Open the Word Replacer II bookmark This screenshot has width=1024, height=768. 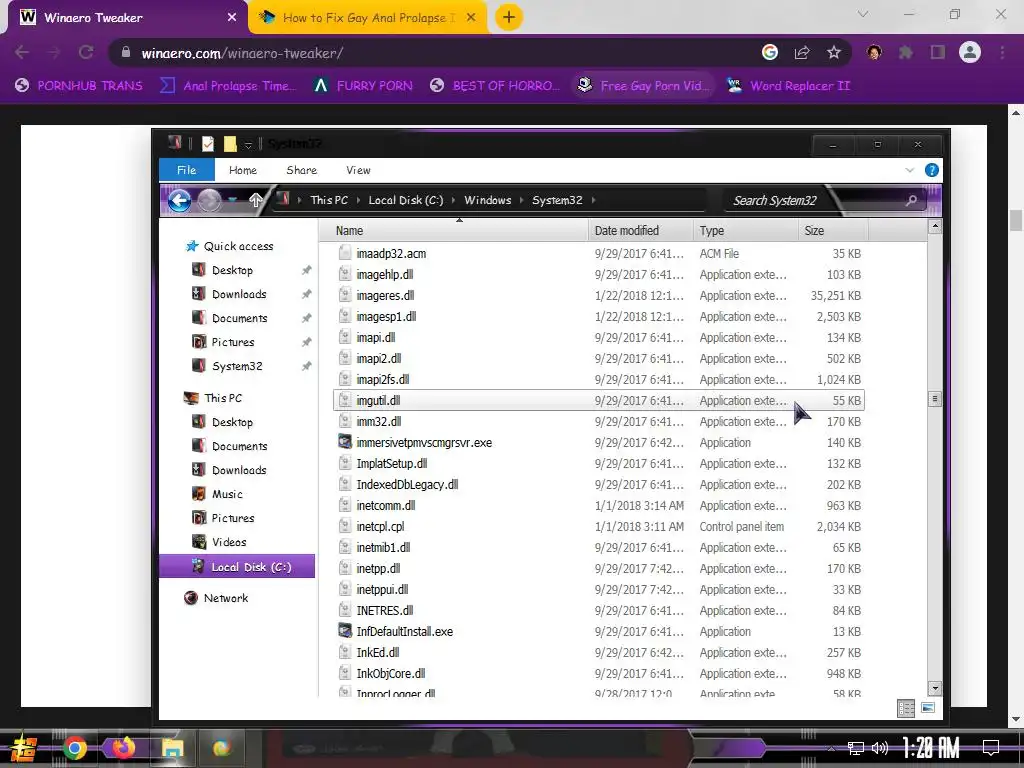789,86
